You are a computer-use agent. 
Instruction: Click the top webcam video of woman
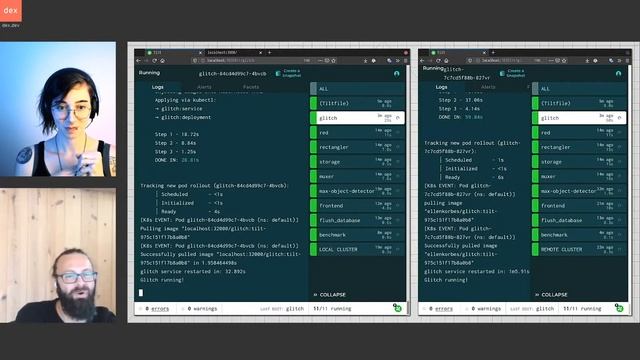(x=58, y=109)
